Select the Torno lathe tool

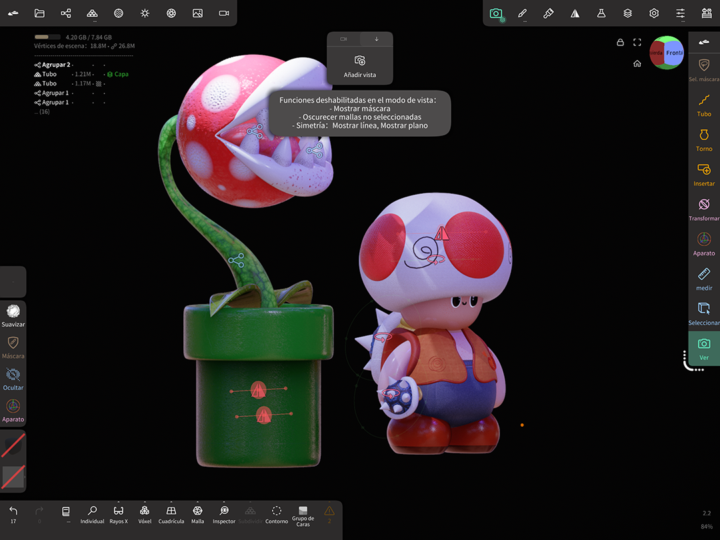point(704,140)
